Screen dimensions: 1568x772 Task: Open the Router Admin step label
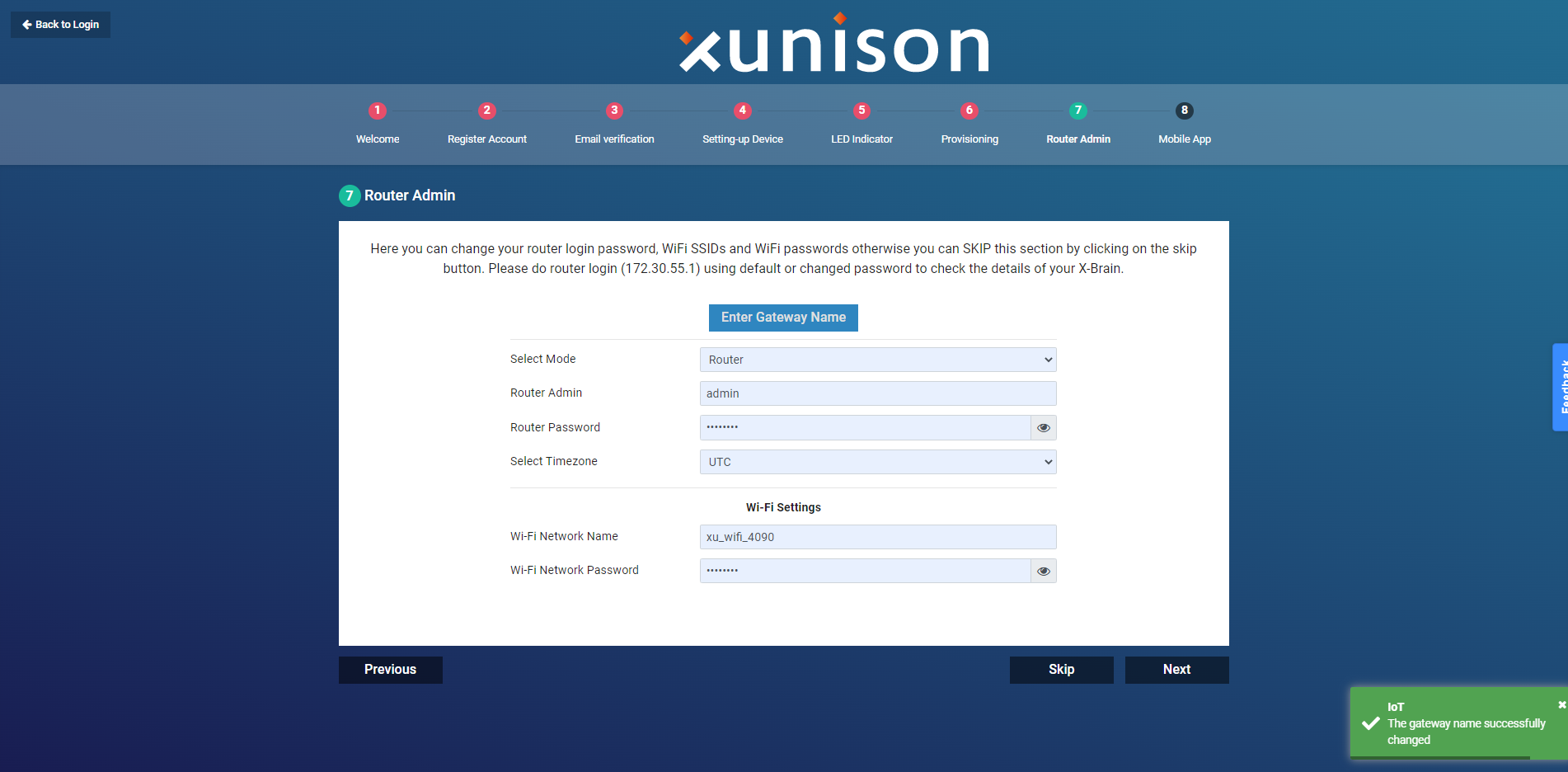(x=1078, y=139)
